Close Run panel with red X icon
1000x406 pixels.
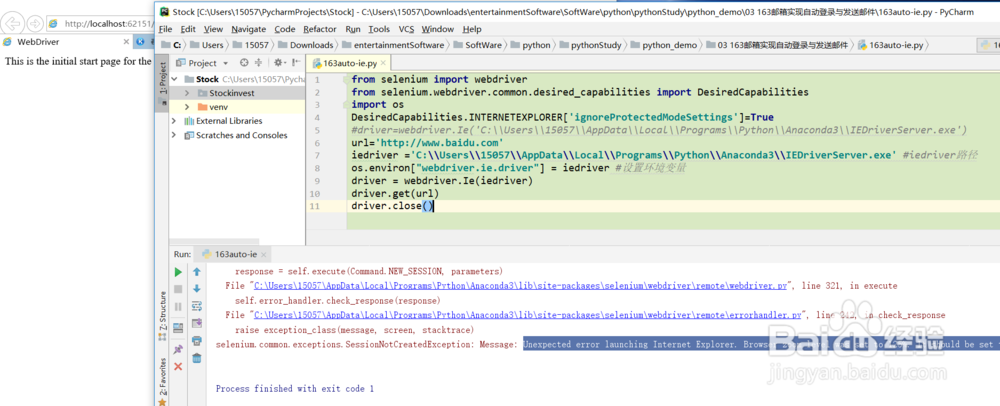point(178,366)
